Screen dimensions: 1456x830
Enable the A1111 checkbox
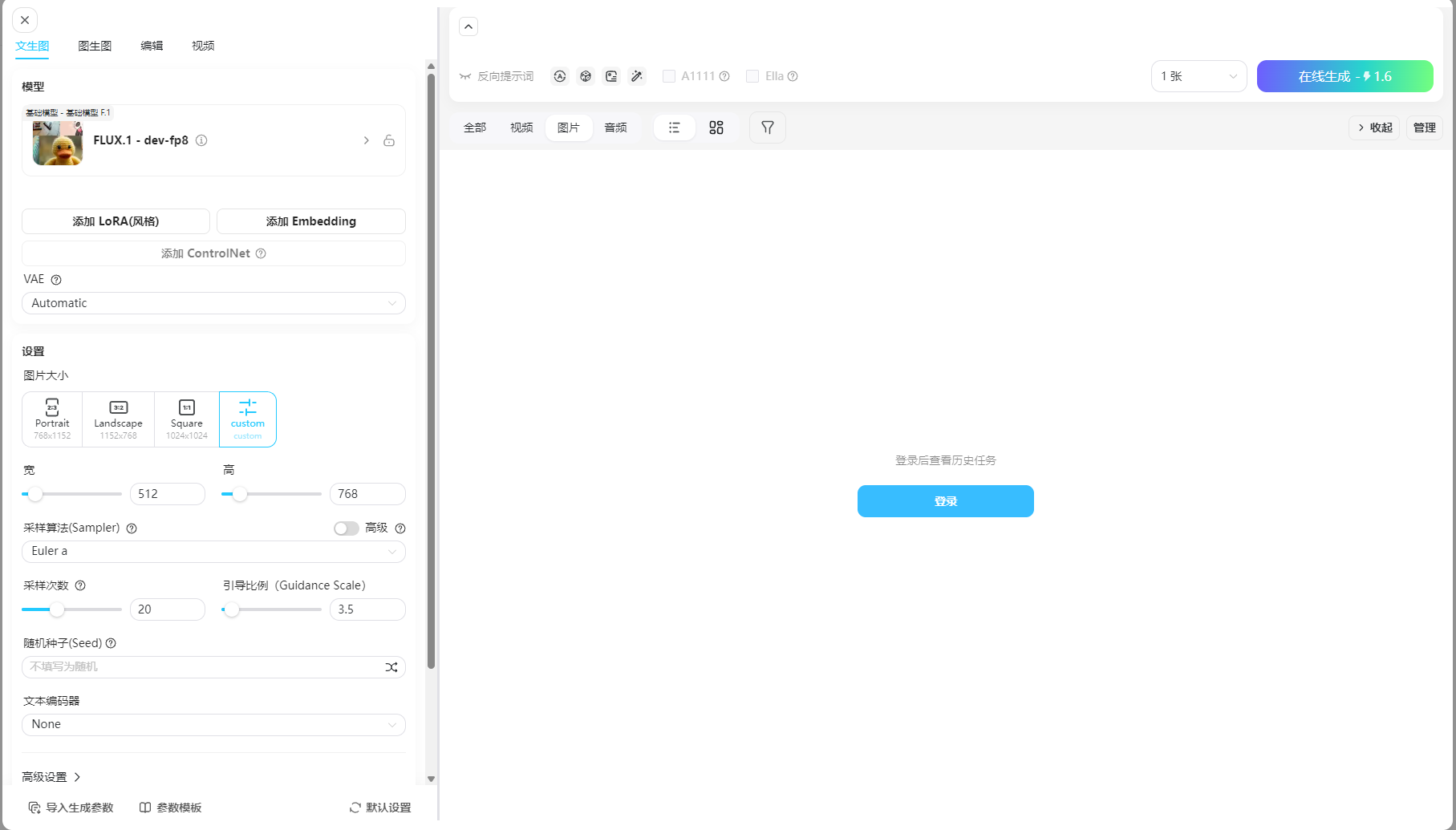(669, 76)
